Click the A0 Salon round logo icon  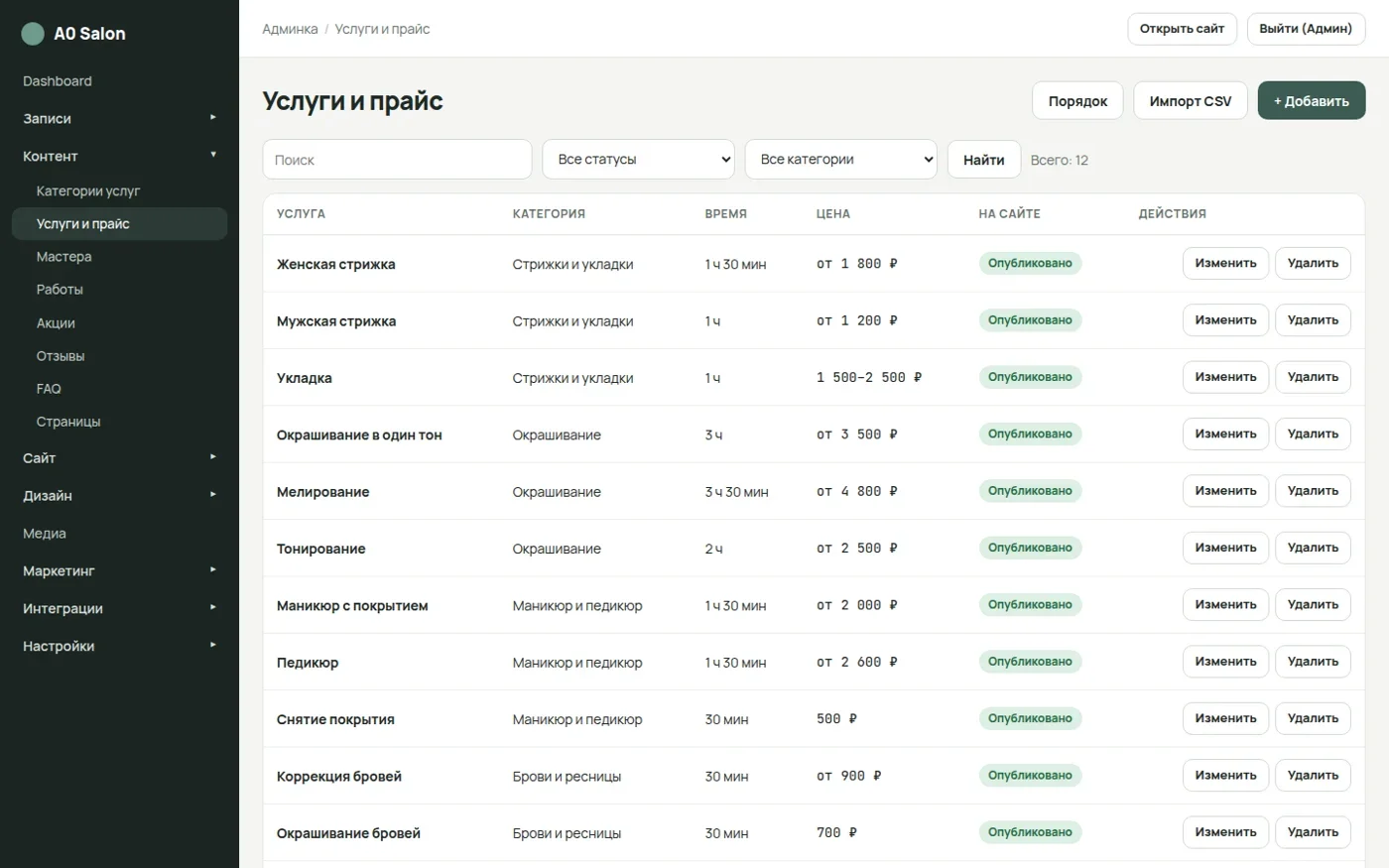33,34
